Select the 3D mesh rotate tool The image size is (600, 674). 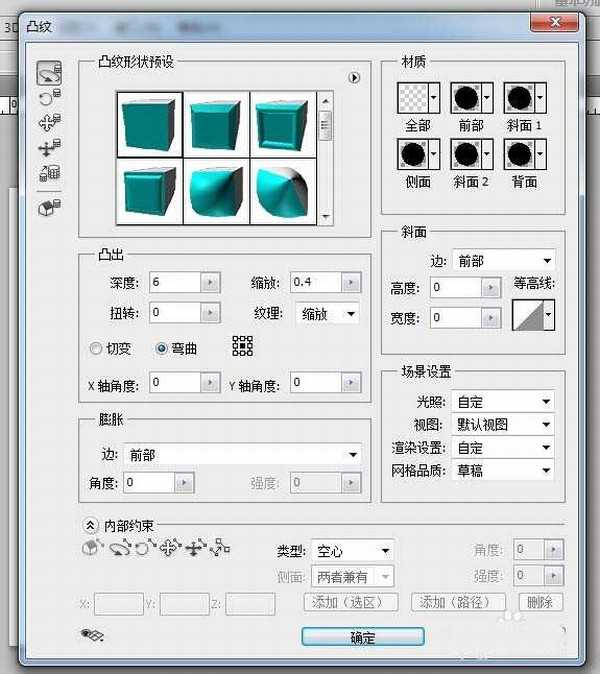point(49,73)
